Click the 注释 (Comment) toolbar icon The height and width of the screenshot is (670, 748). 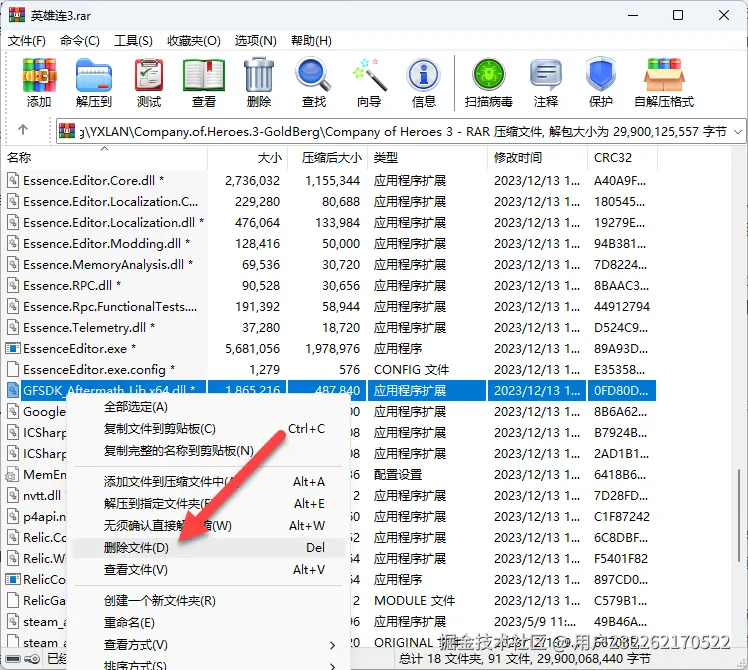pyautogui.click(x=546, y=75)
